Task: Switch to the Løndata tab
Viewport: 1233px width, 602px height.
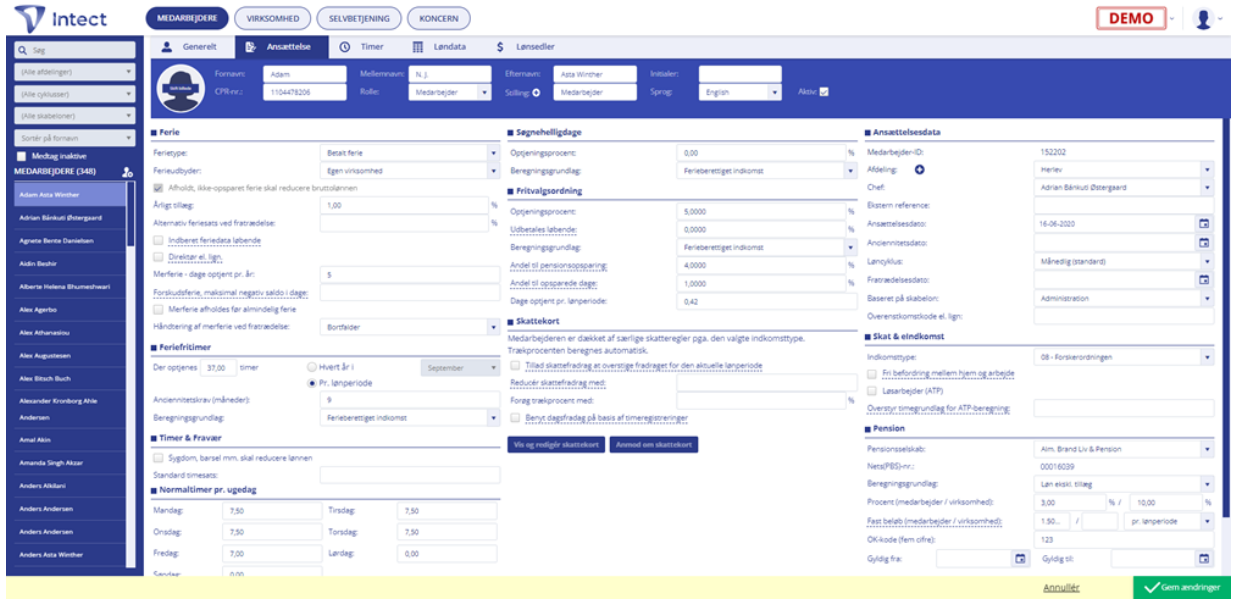Action: tap(438, 46)
